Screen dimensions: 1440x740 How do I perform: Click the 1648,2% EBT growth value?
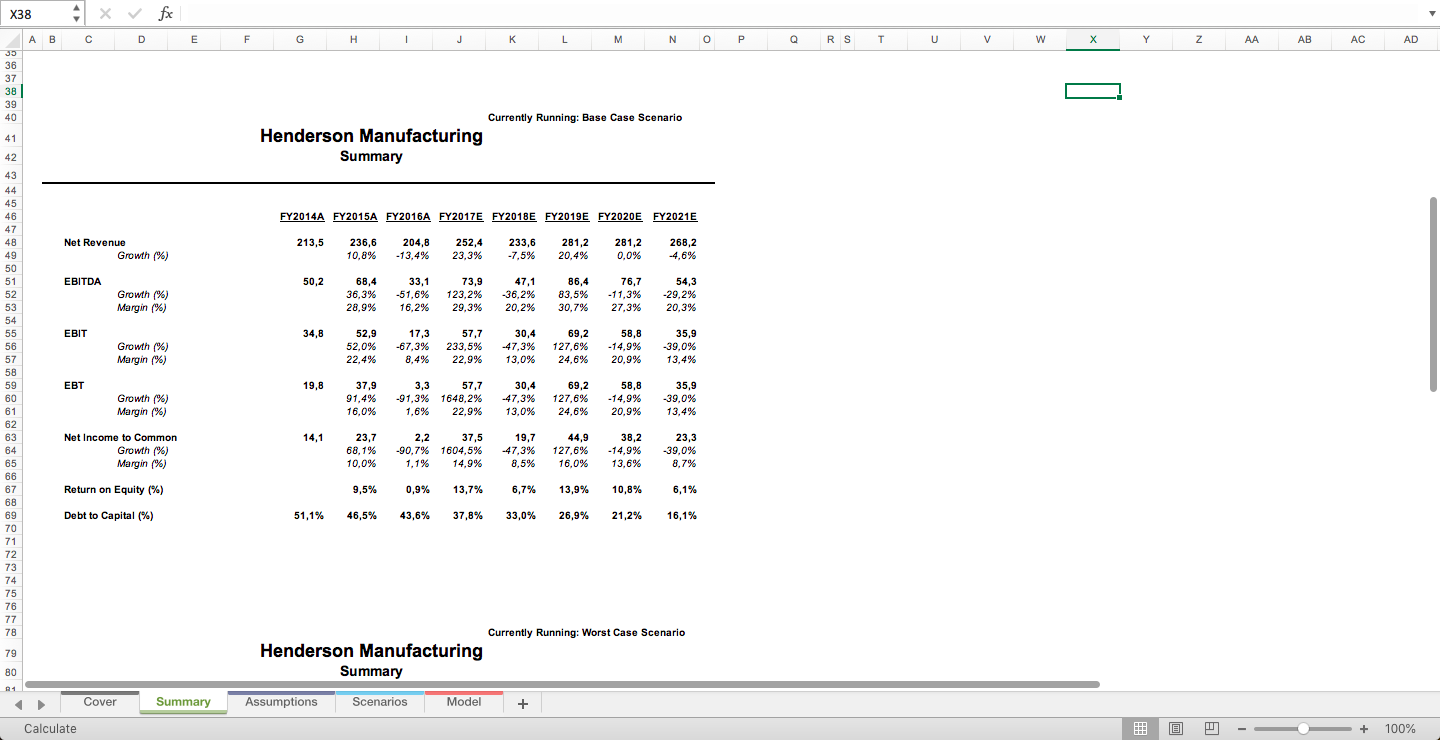[462, 399]
